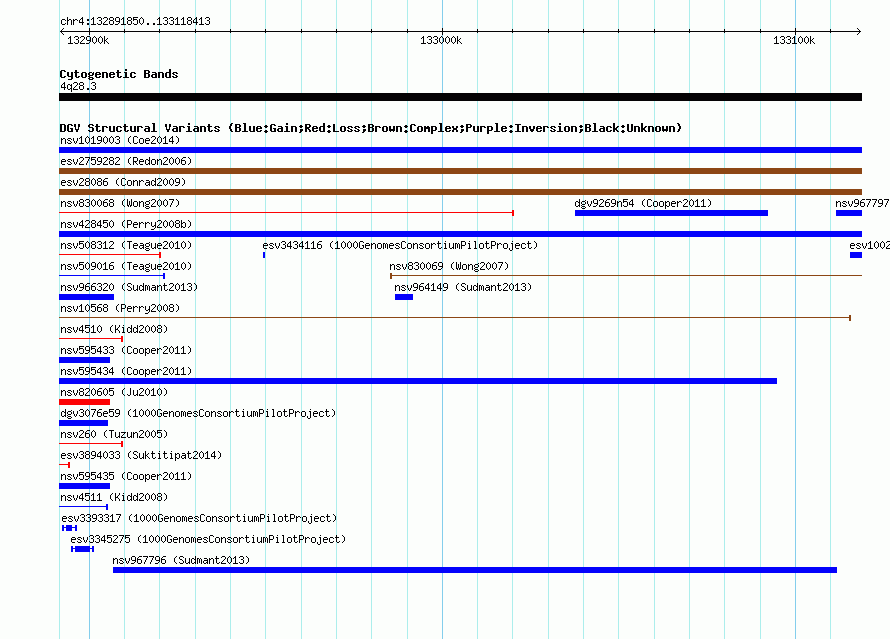
Task: Click the nsv595435 (Cooper2011) blue bar
Action: [85, 486]
